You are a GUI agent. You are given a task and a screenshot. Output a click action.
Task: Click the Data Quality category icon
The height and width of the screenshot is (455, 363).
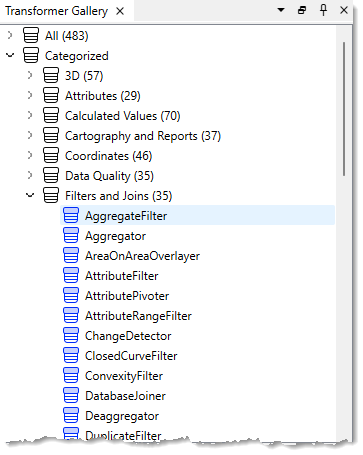tap(51, 175)
